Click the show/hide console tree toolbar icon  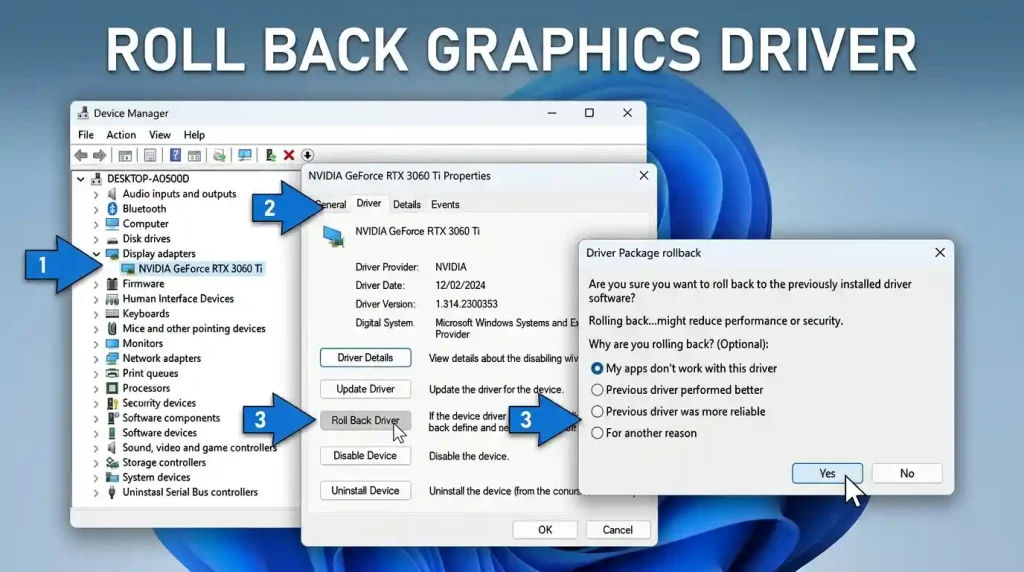coord(125,155)
